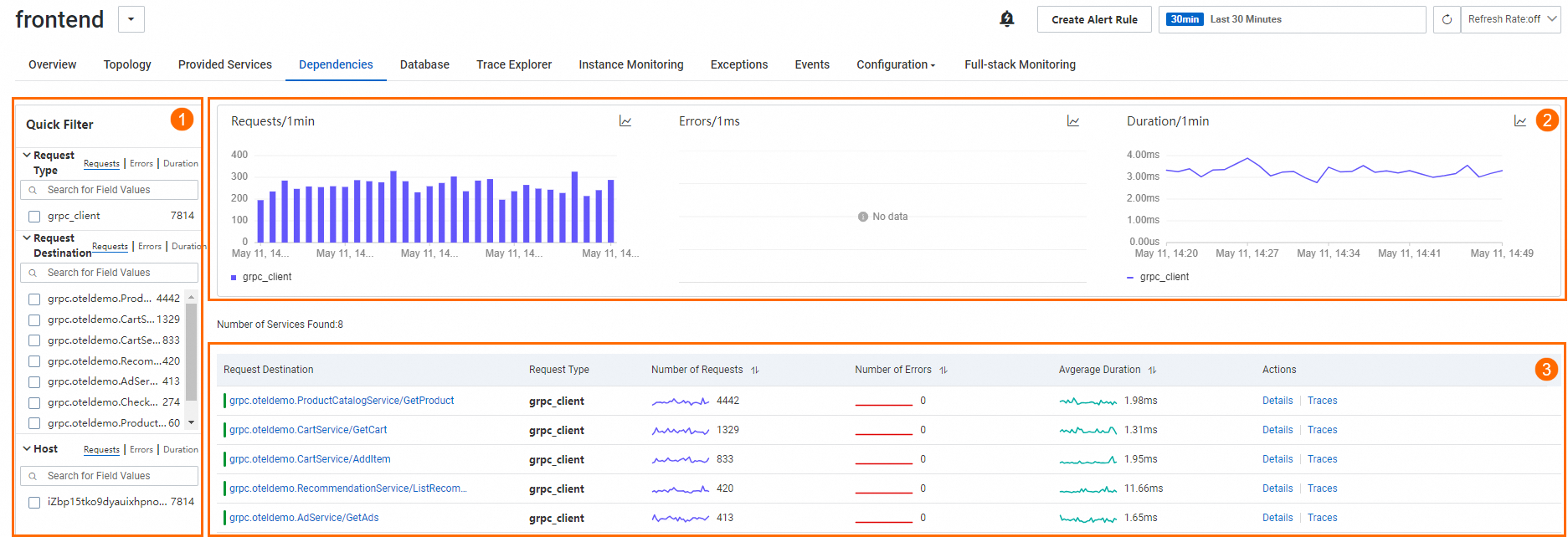Screen dimensions: 1568x537
Task: Open dropdown next to frontend title
Action: pyautogui.click(x=131, y=19)
